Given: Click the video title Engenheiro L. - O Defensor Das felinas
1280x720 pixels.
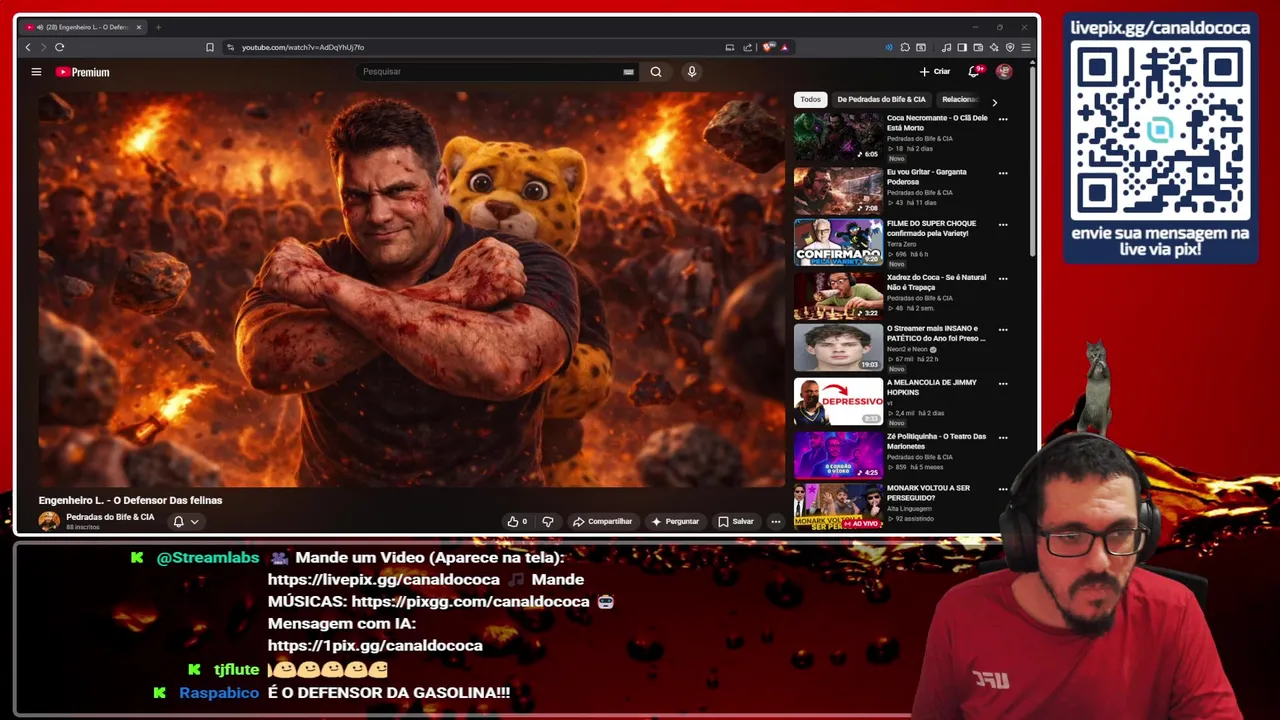Looking at the screenshot, I should point(130,500).
